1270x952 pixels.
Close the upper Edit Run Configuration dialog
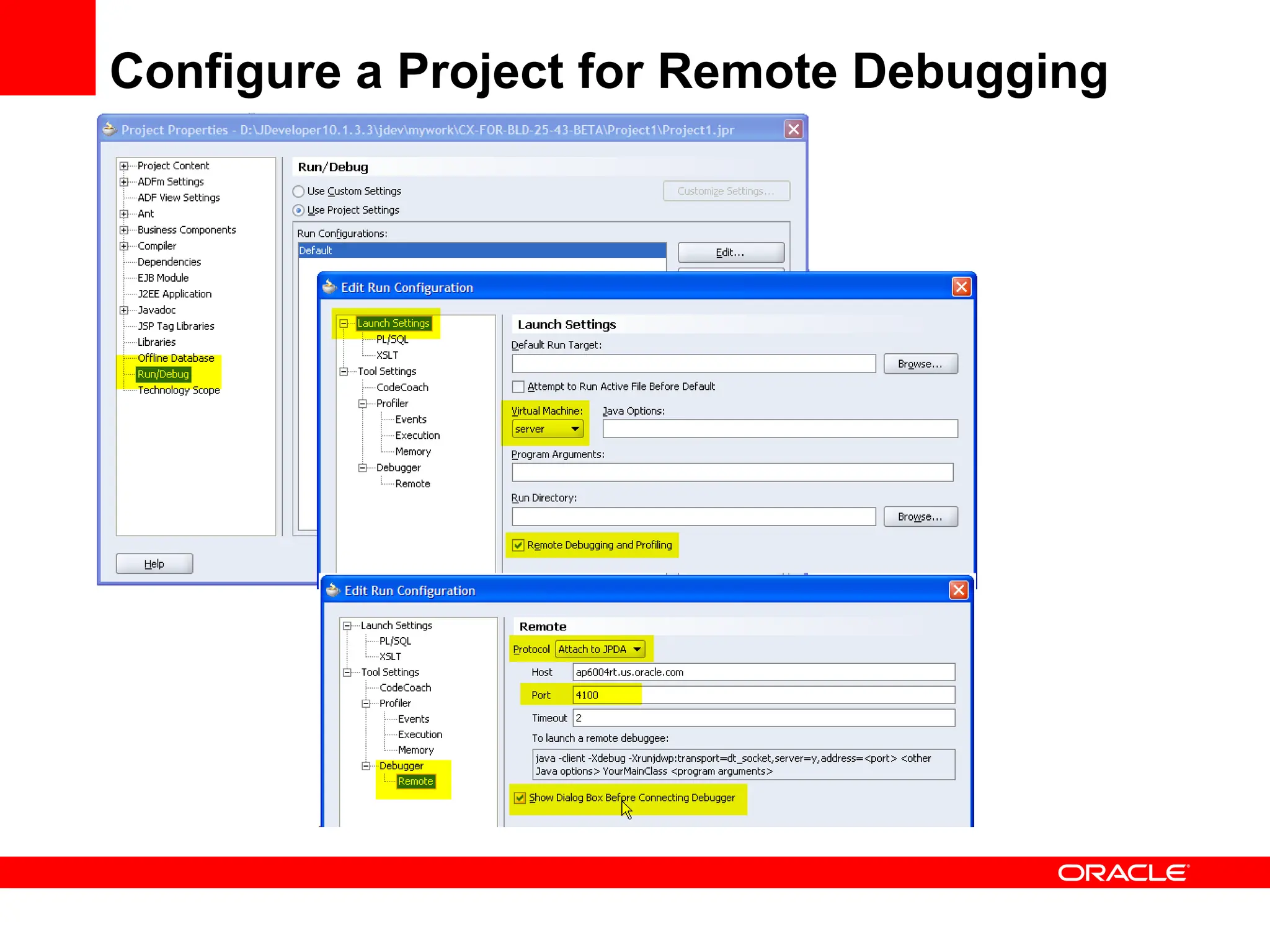[961, 287]
